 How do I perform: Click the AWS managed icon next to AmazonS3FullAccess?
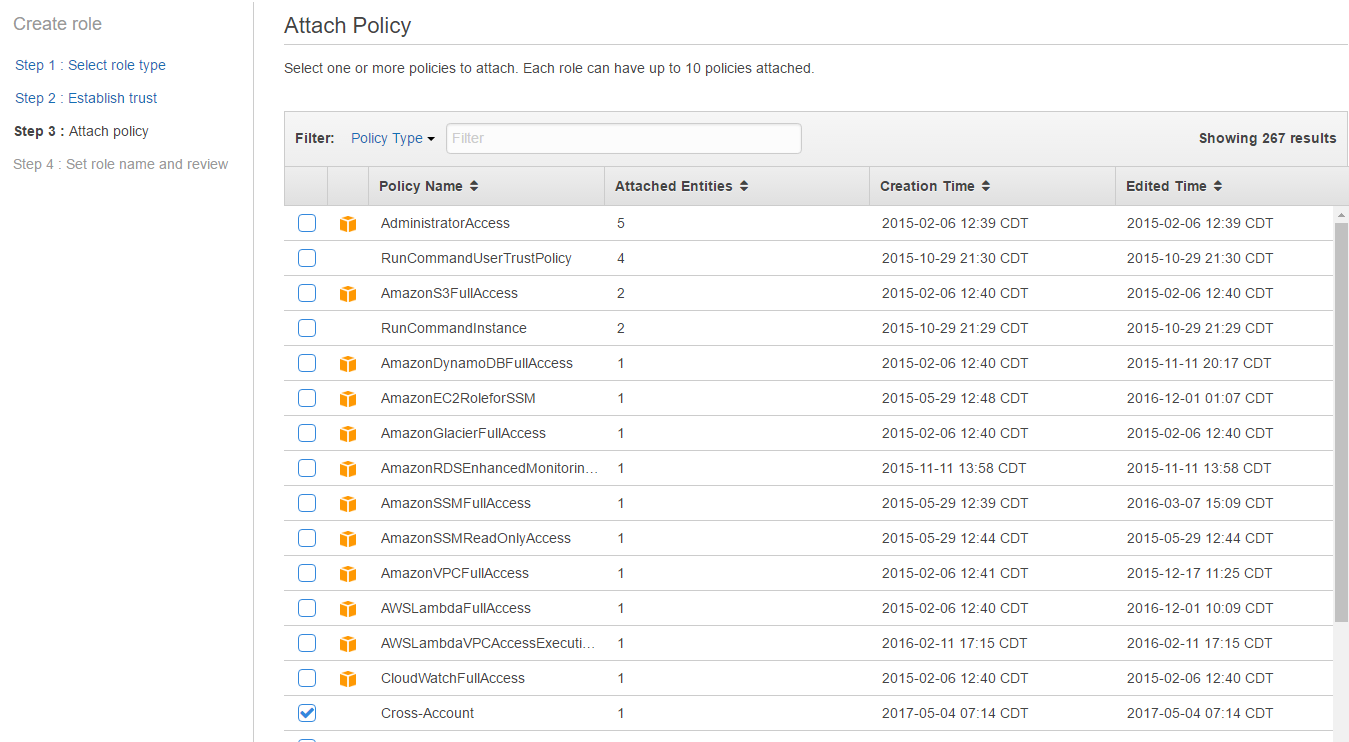[x=347, y=294]
